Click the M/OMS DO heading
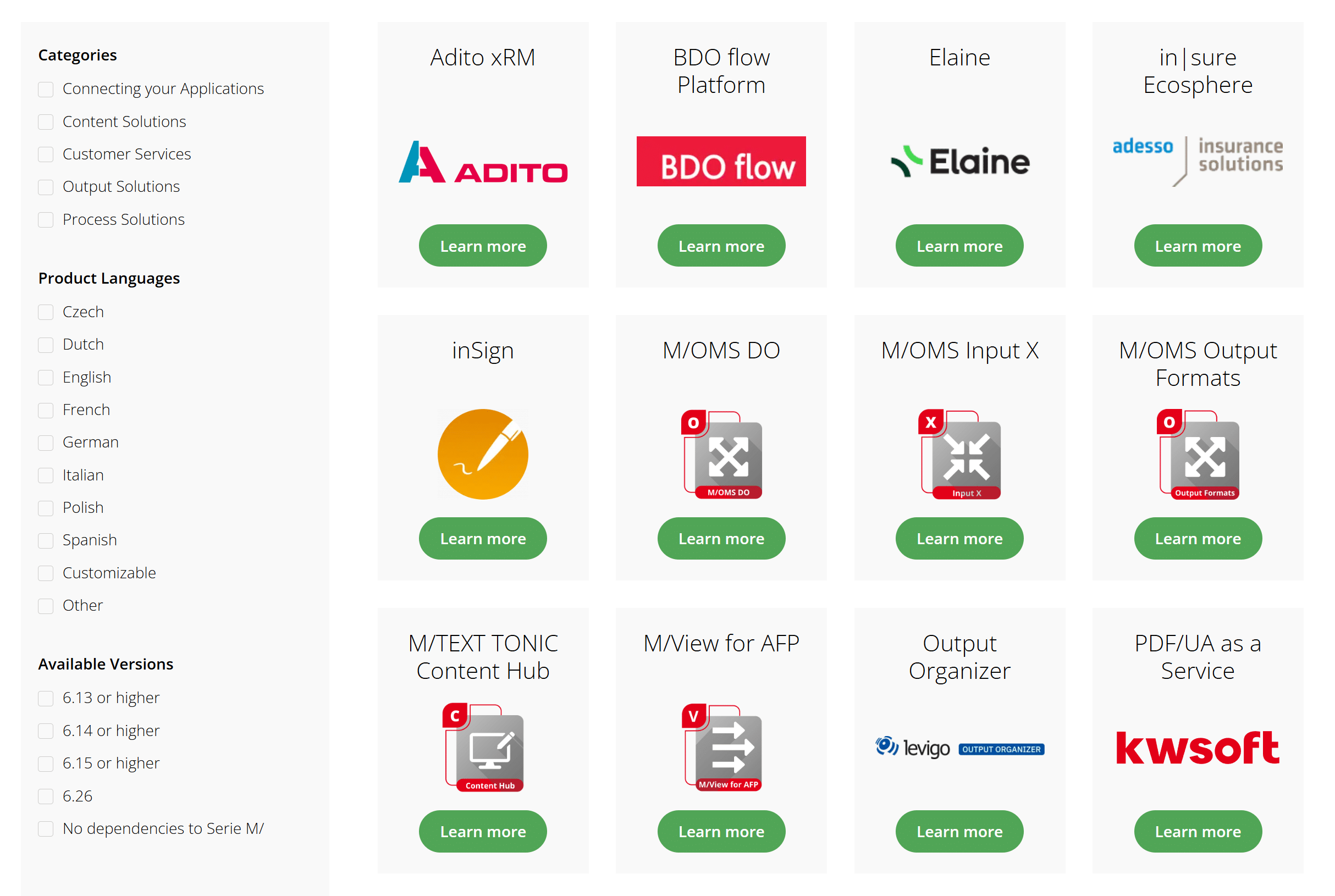 [x=721, y=350]
